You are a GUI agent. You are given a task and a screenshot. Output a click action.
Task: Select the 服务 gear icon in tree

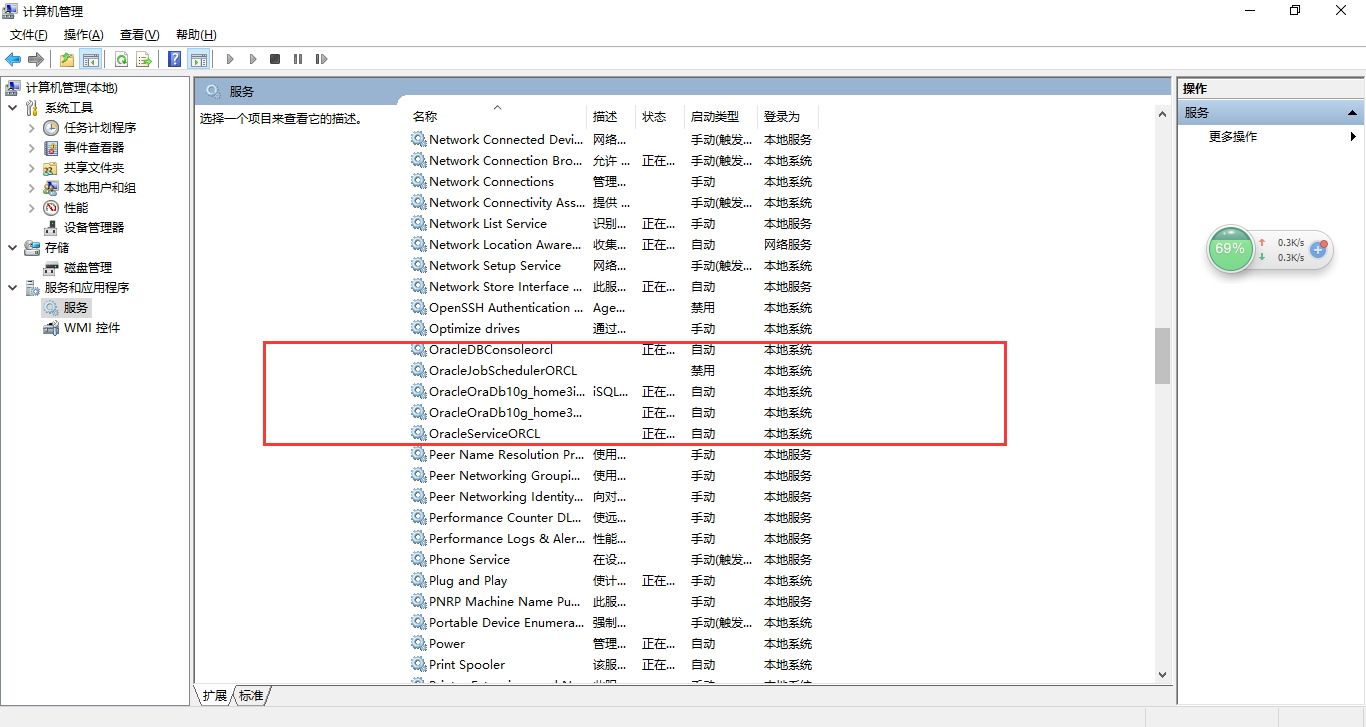pyautogui.click(x=51, y=308)
